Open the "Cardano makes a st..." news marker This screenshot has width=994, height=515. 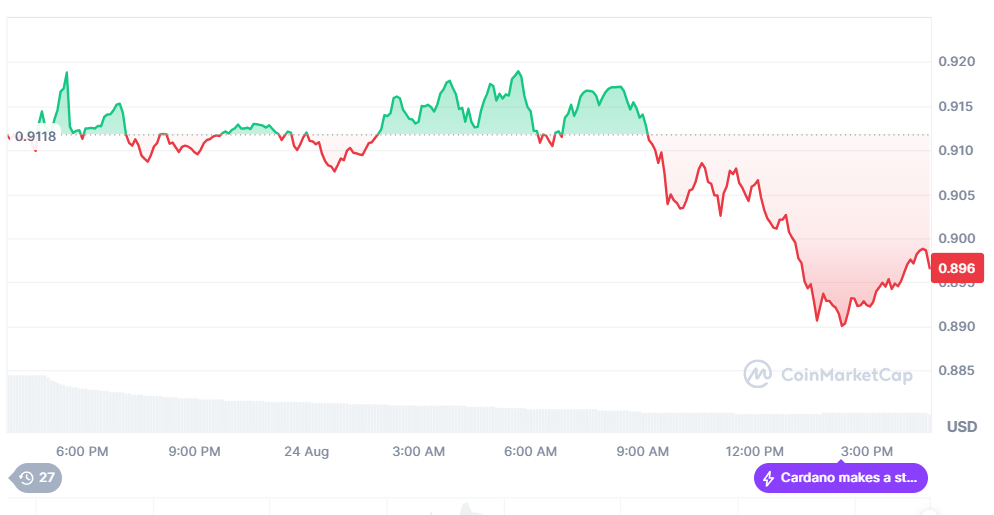841,478
